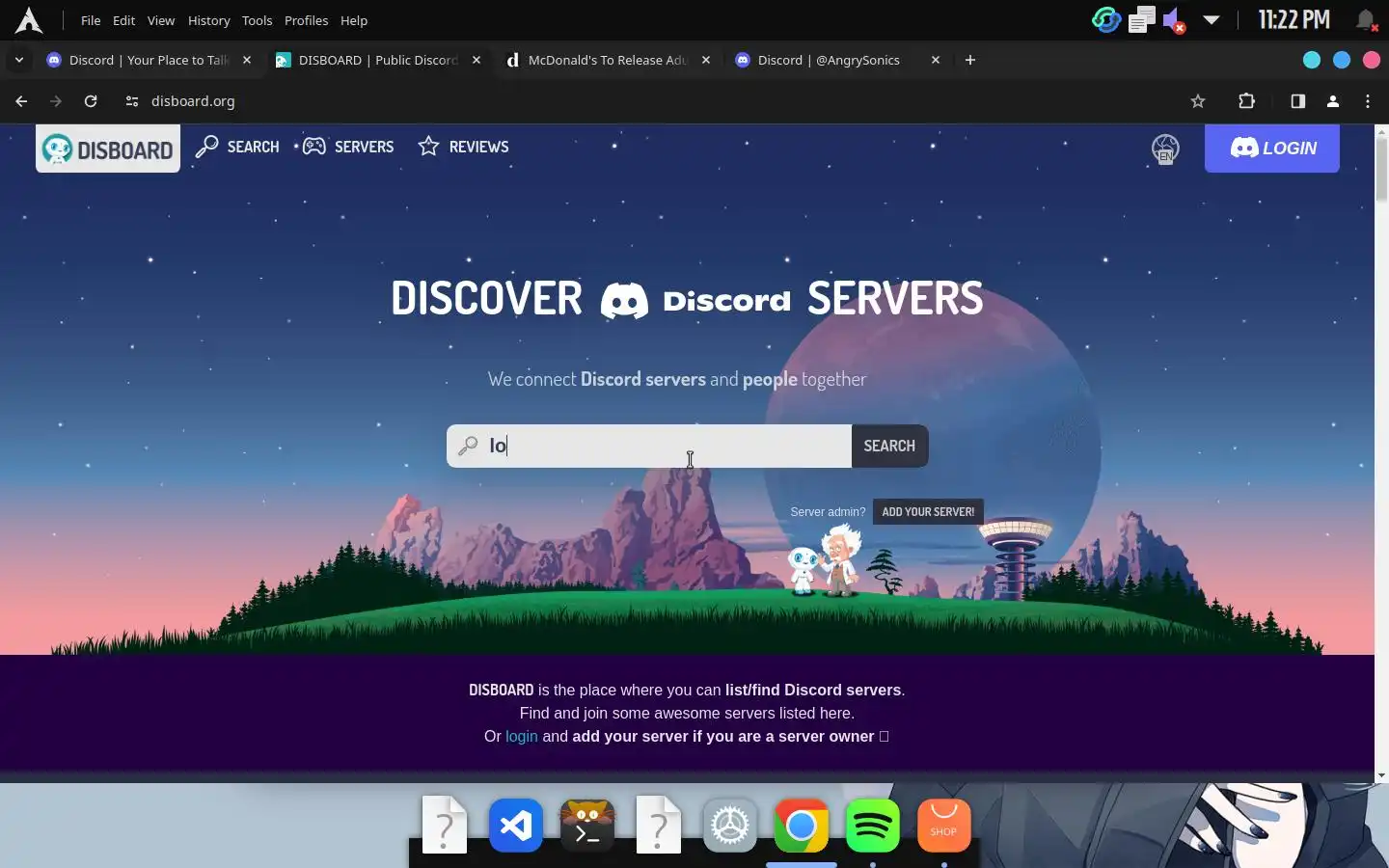The height and width of the screenshot is (868, 1389).
Task: Click the page scrollbar thumb
Action: (x=1381, y=170)
